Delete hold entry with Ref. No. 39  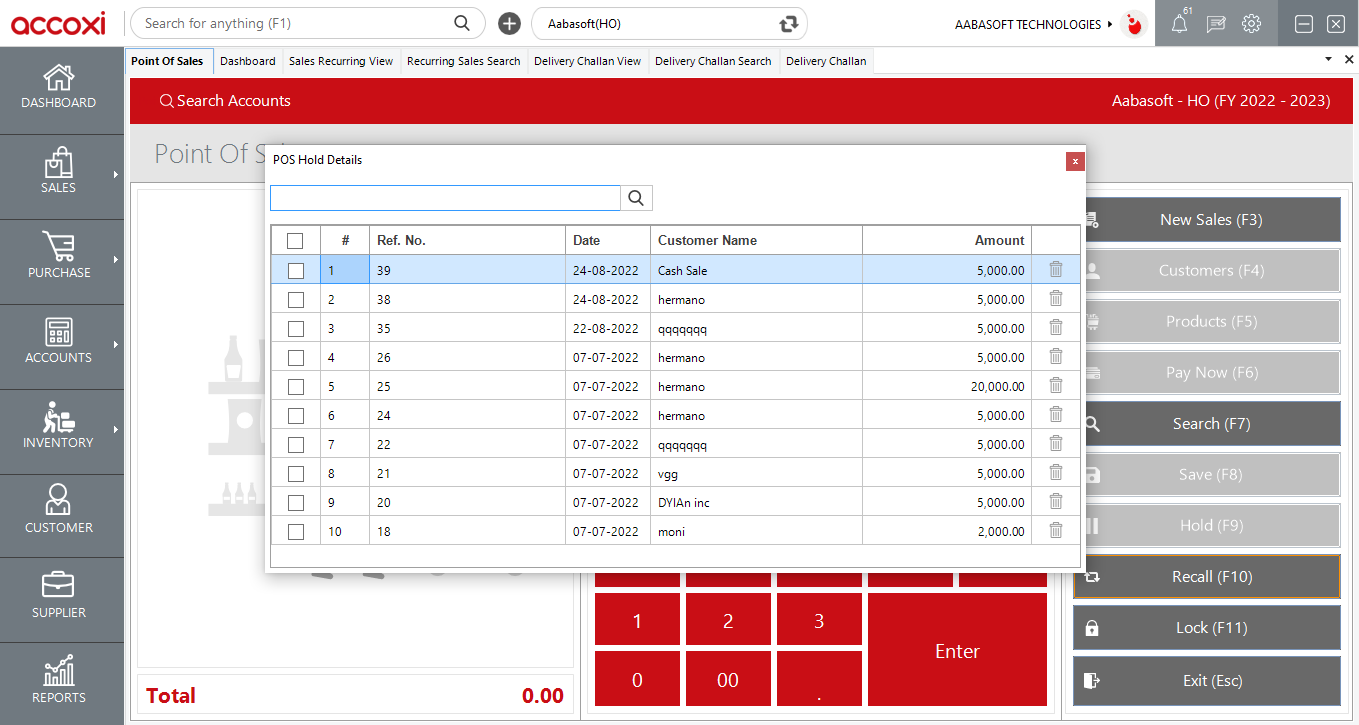point(1055,269)
